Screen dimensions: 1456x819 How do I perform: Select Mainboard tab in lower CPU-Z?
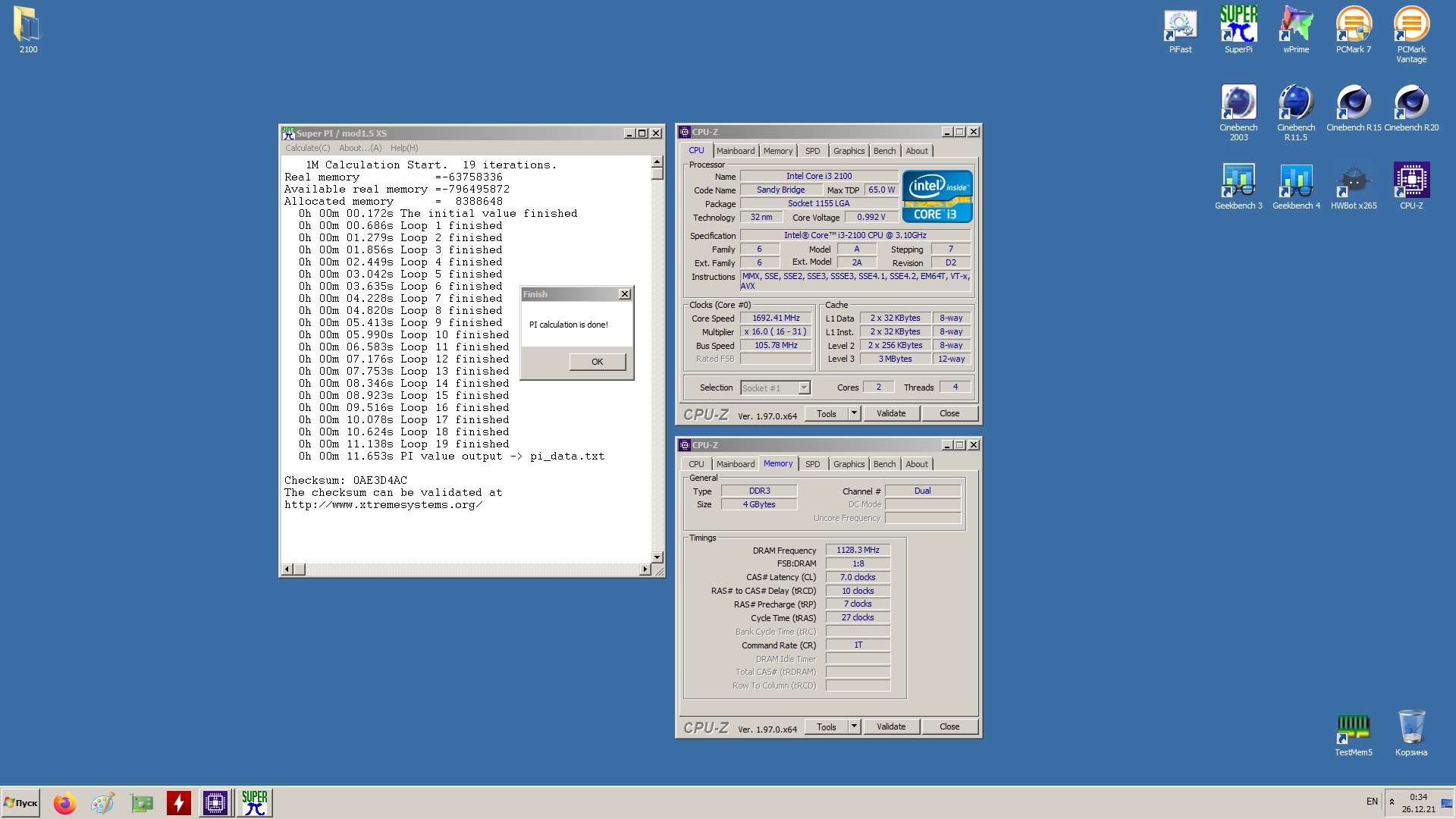(735, 464)
